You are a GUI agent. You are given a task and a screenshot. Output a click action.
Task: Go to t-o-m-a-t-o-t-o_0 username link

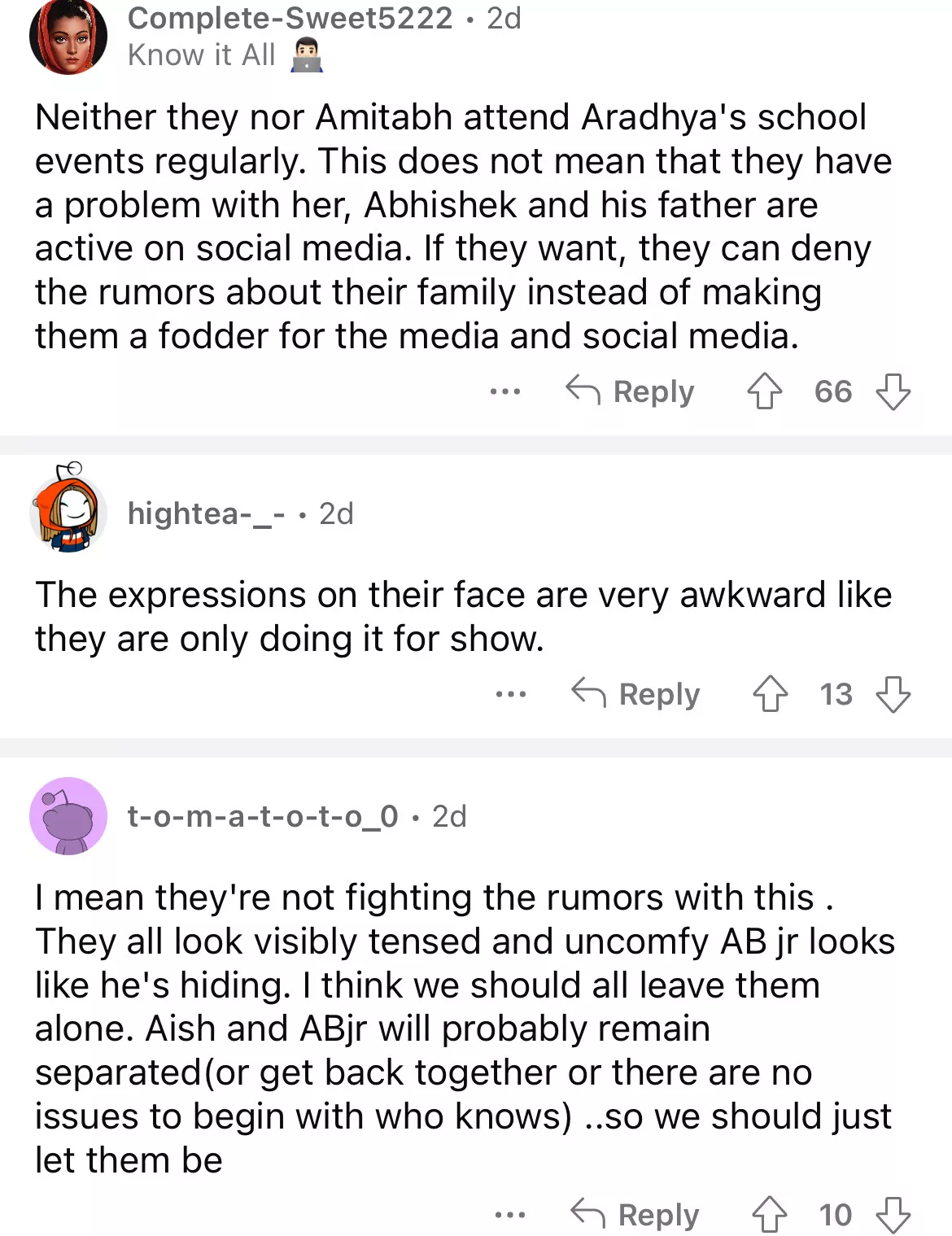point(263,816)
